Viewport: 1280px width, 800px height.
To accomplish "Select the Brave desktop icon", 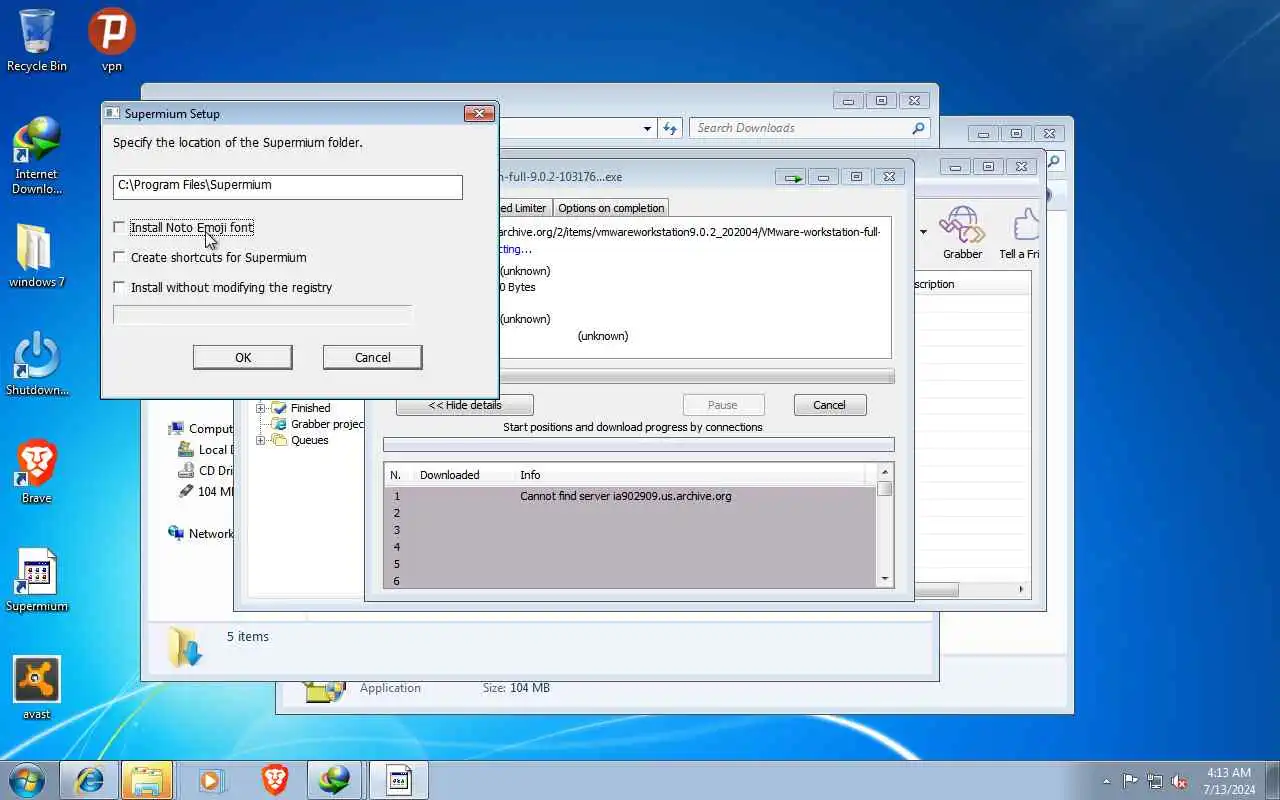I will tap(37, 471).
